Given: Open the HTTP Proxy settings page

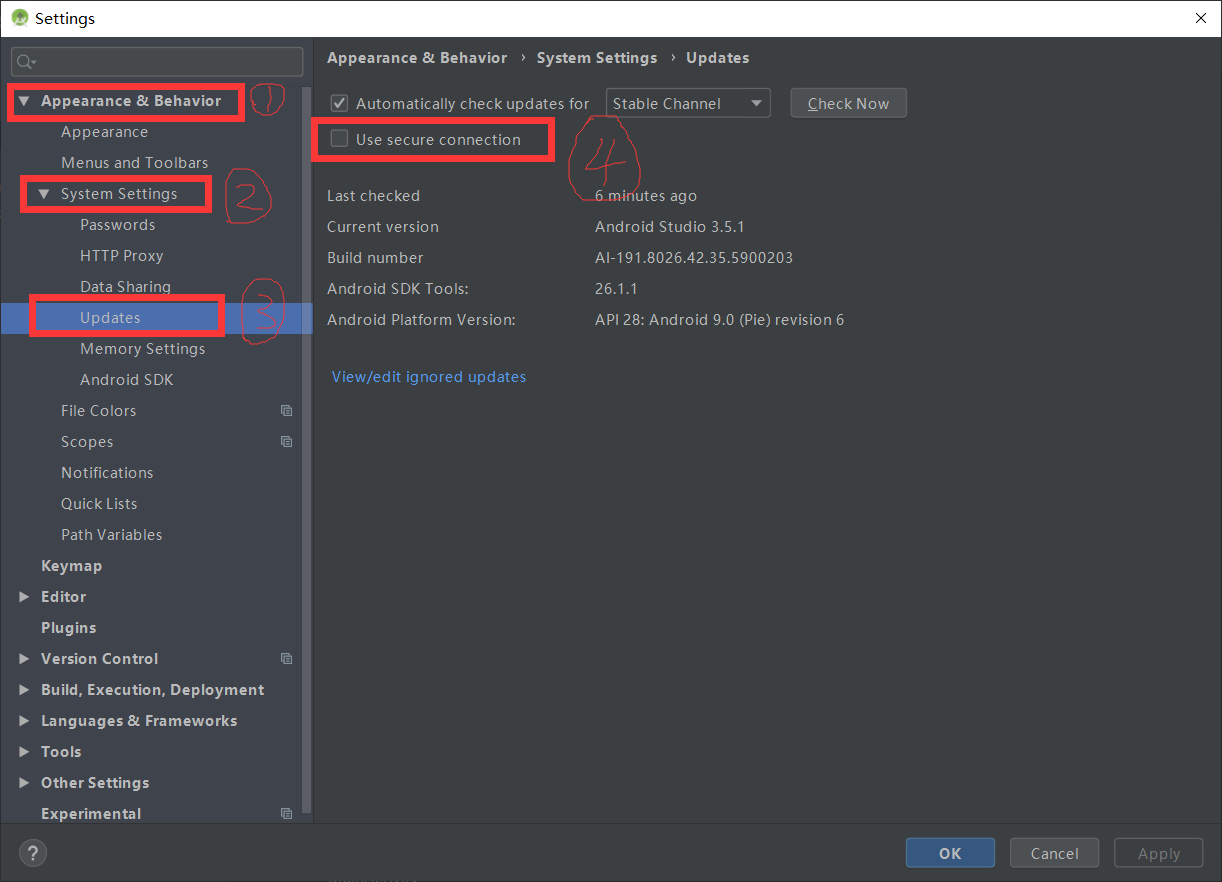Looking at the screenshot, I should coord(121,256).
